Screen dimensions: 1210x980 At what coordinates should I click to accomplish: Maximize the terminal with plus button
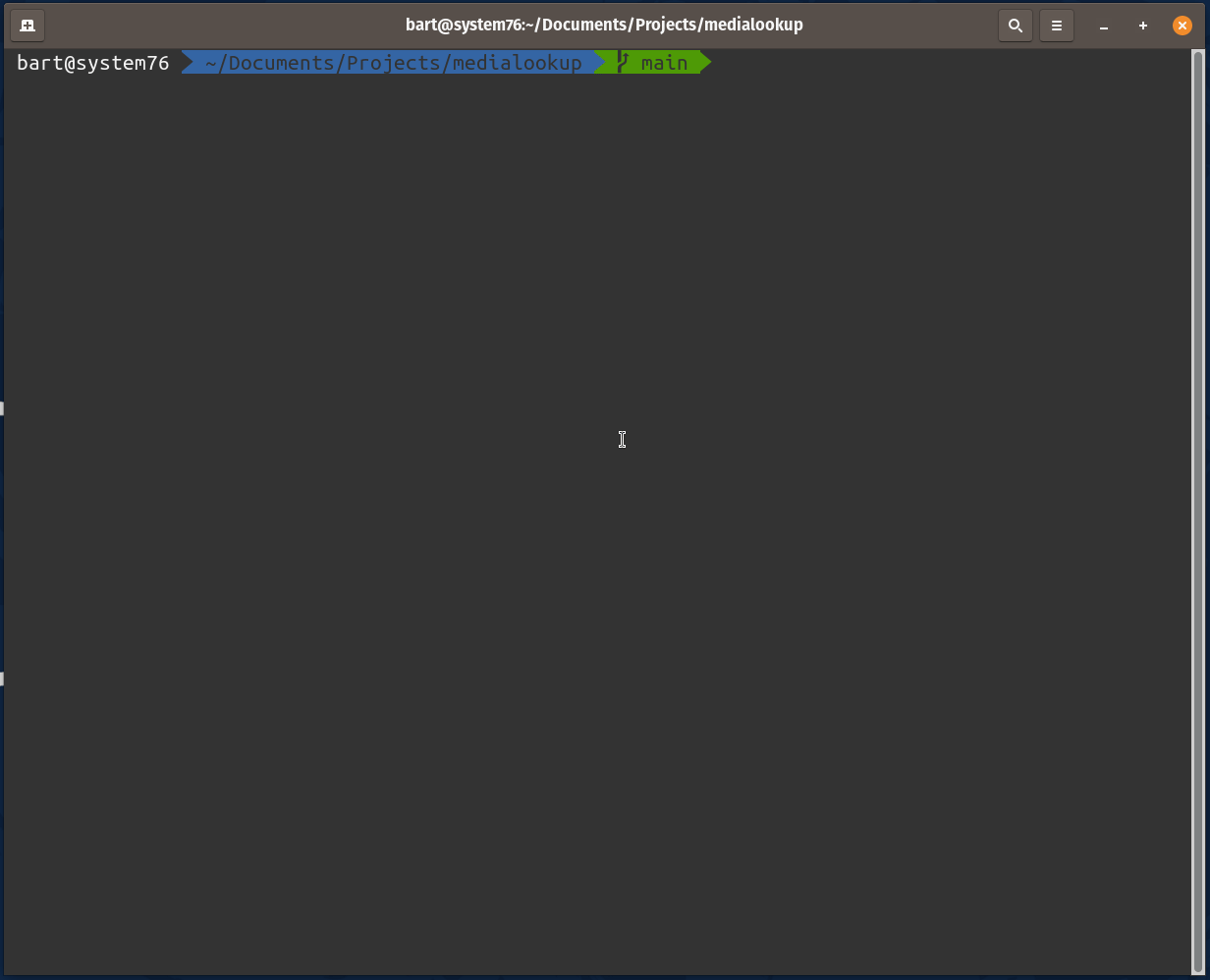tap(1143, 26)
